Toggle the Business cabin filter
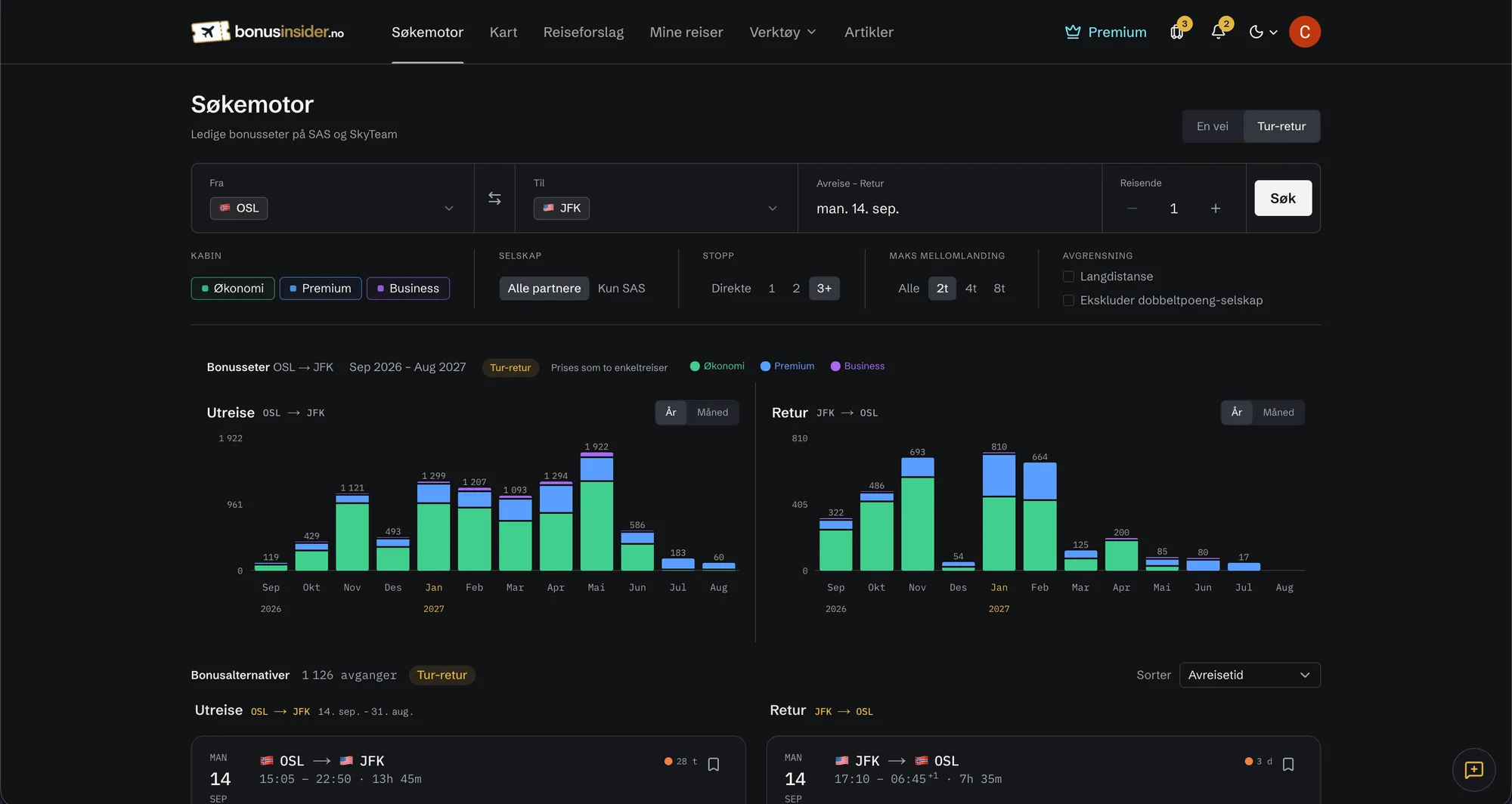Viewport: 1512px width, 804px height. 408,288
